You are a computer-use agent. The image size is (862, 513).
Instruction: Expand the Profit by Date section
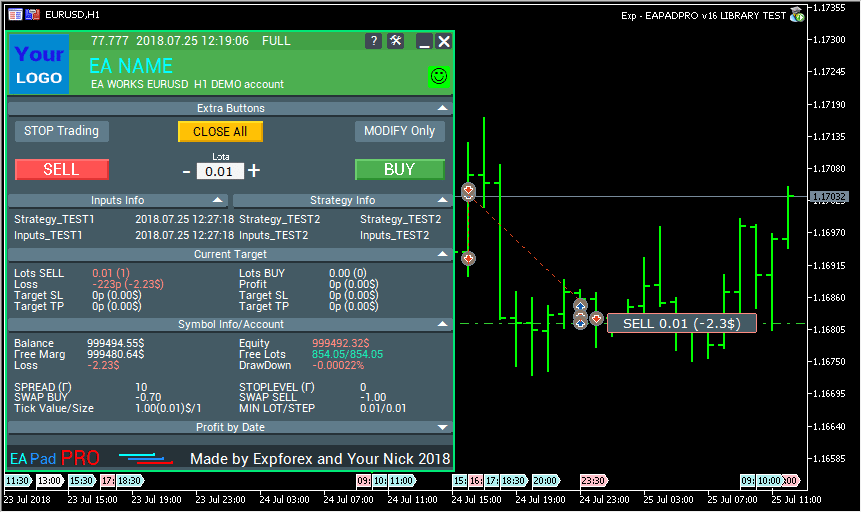point(442,427)
